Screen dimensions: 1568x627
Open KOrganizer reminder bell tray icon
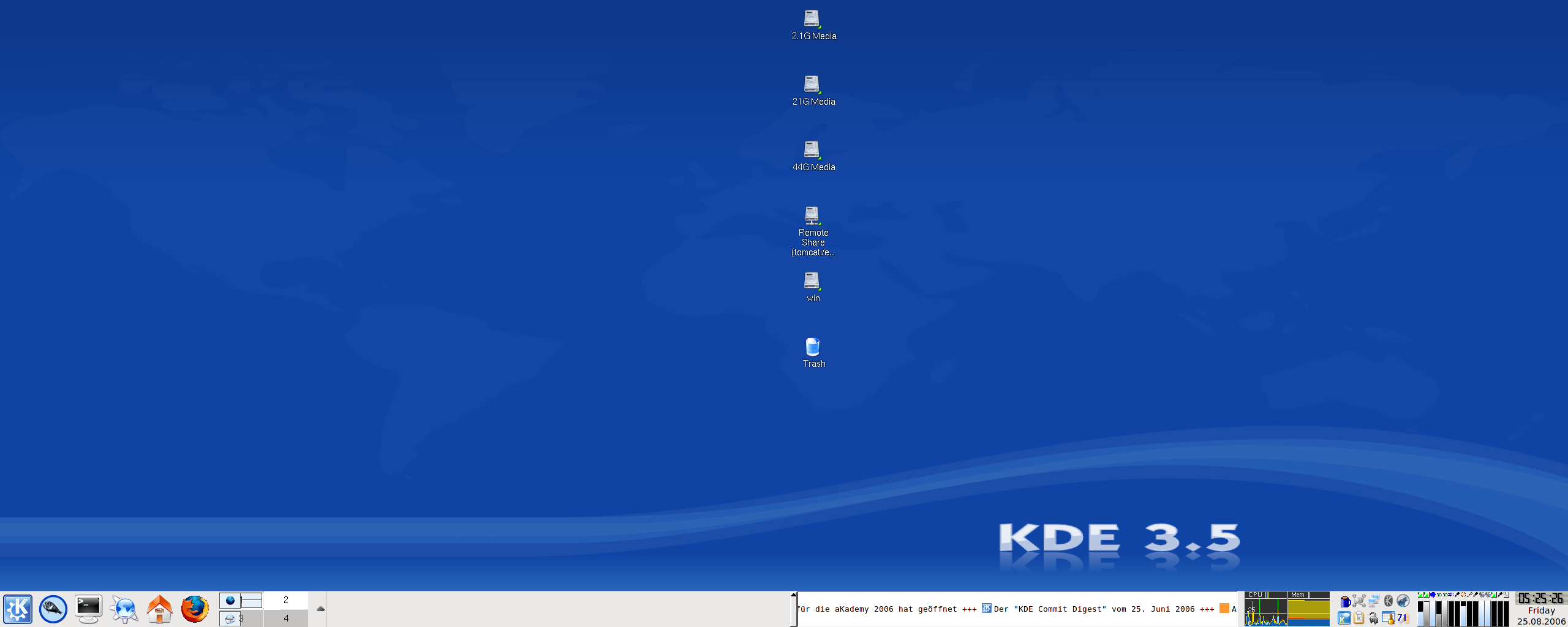pyautogui.click(x=1389, y=617)
